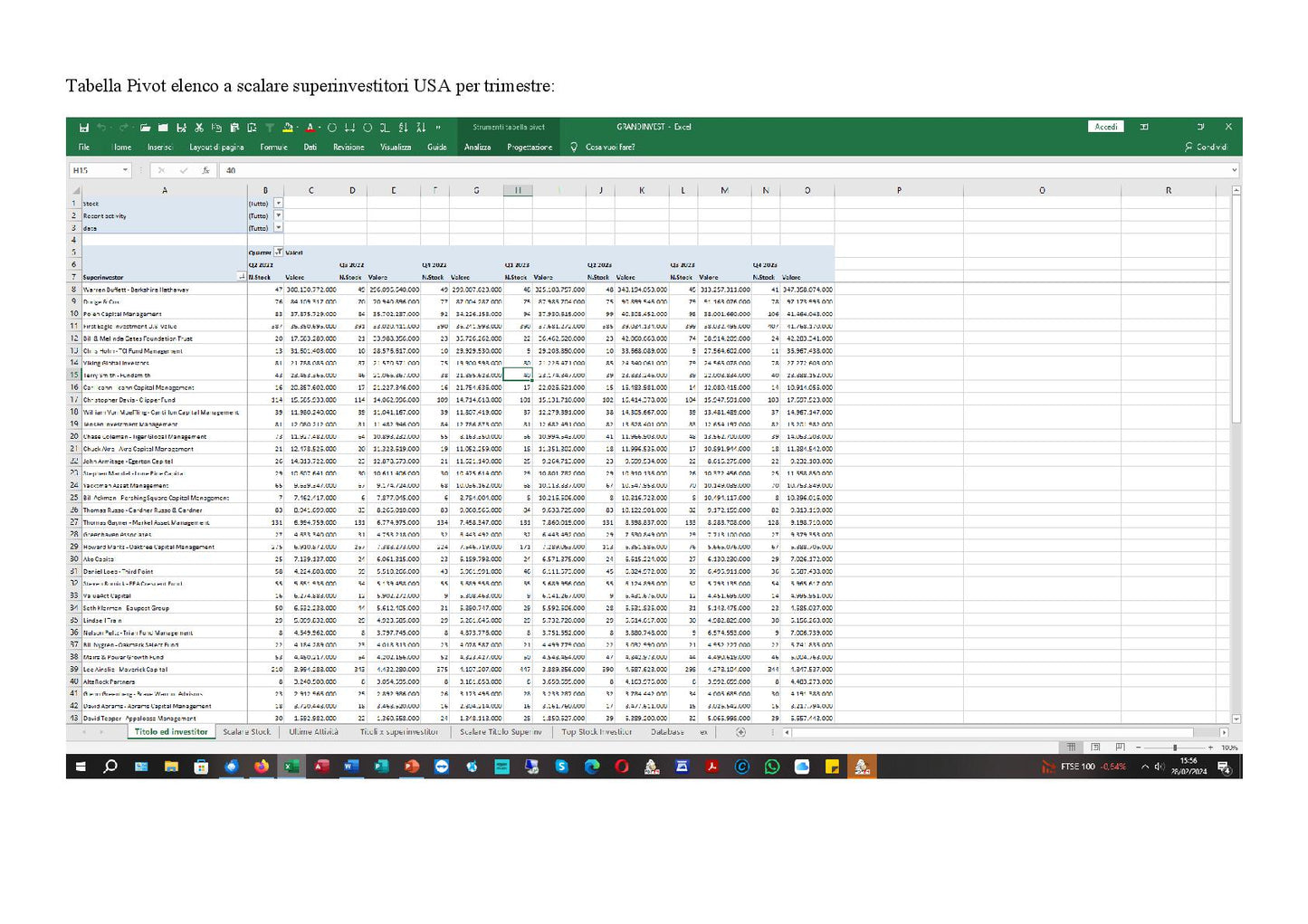This screenshot has height=924, width=1308.
Task: Adjust the zoom slider in status bar
Action: [1175, 748]
